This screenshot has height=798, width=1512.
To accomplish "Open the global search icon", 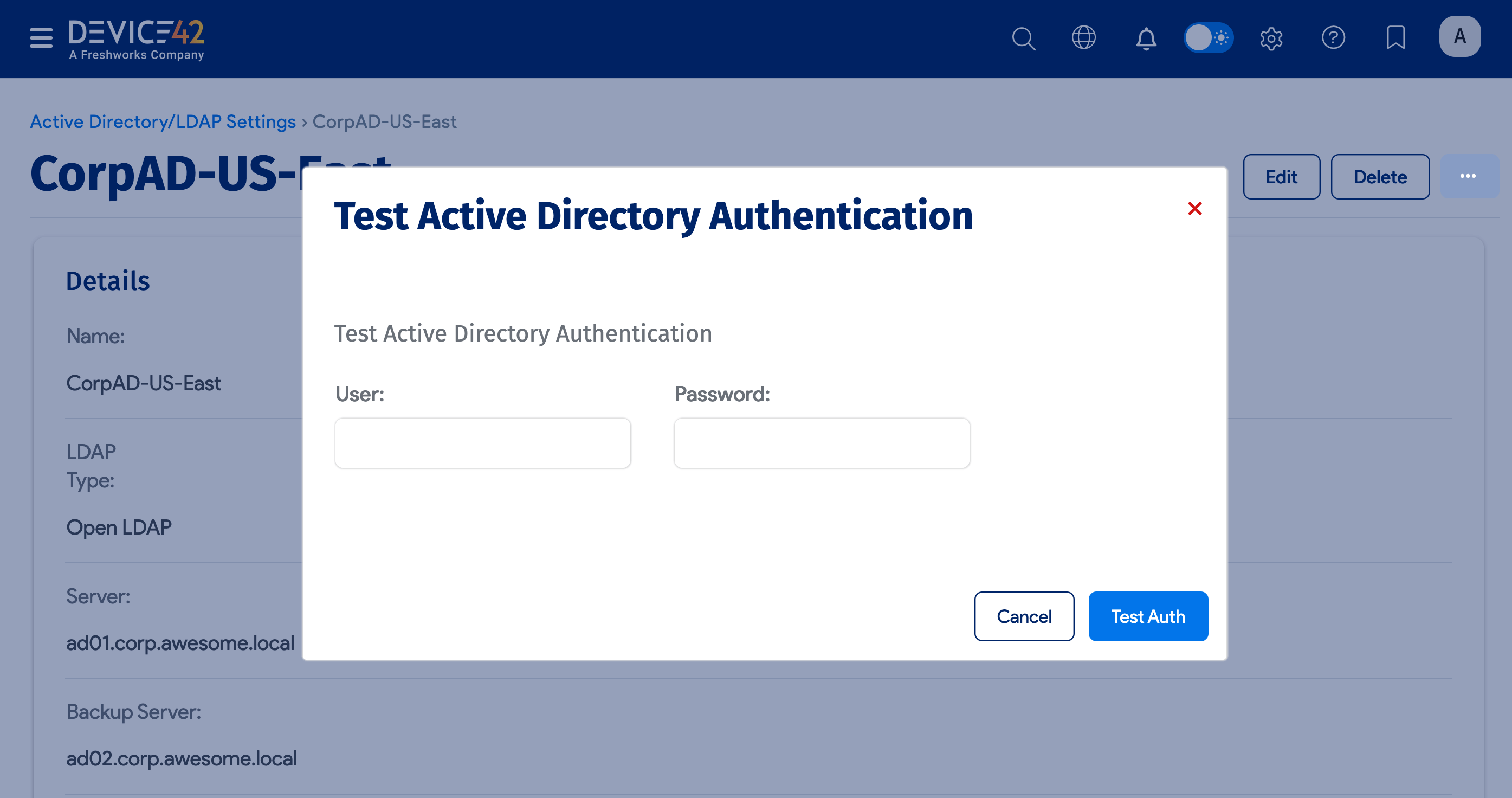I will coord(1023,38).
